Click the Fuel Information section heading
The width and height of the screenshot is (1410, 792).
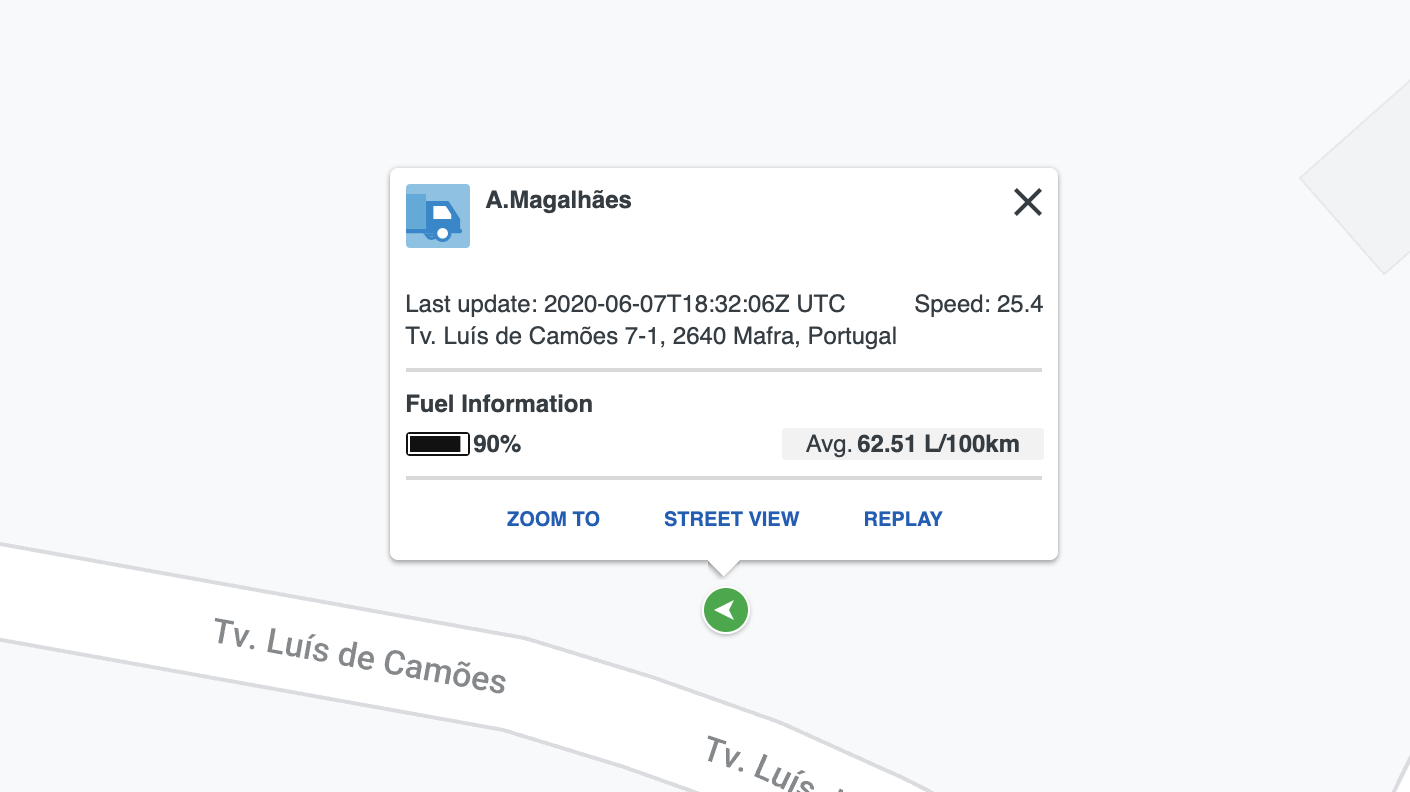499,404
